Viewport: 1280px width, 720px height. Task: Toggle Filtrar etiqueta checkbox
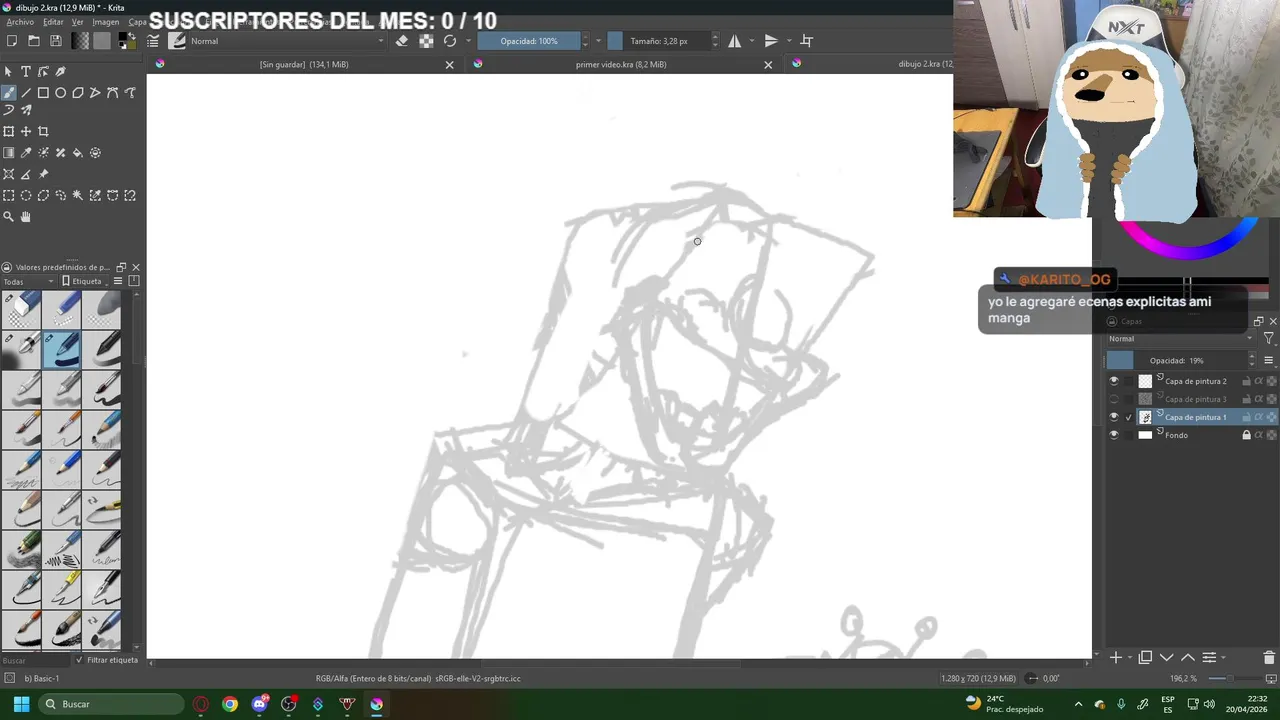[x=80, y=660]
